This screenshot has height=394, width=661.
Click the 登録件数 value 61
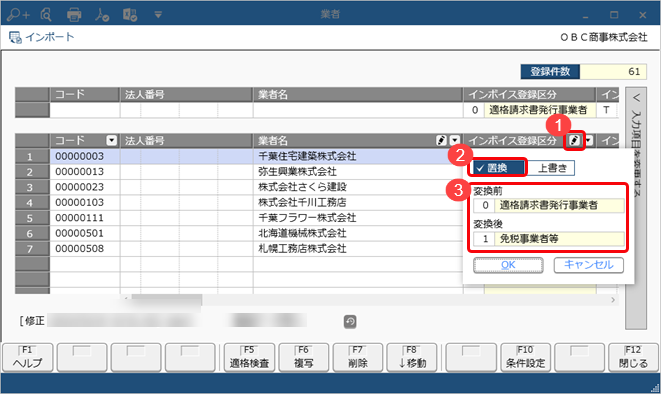click(613, 72)
